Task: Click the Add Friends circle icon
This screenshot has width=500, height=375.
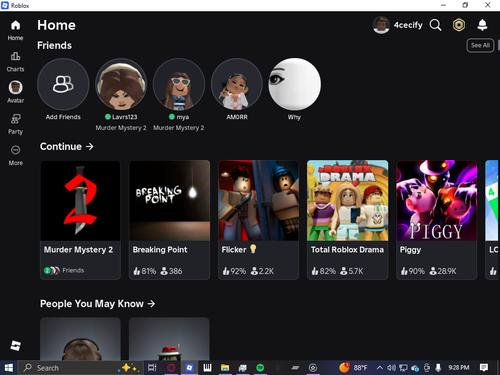Action: (63, 84)
